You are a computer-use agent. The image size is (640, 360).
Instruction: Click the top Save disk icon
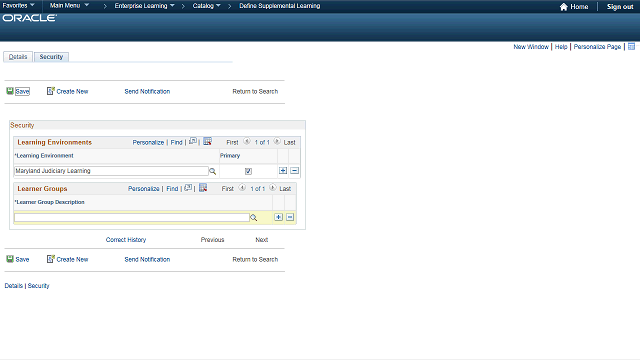click(10, 91)
